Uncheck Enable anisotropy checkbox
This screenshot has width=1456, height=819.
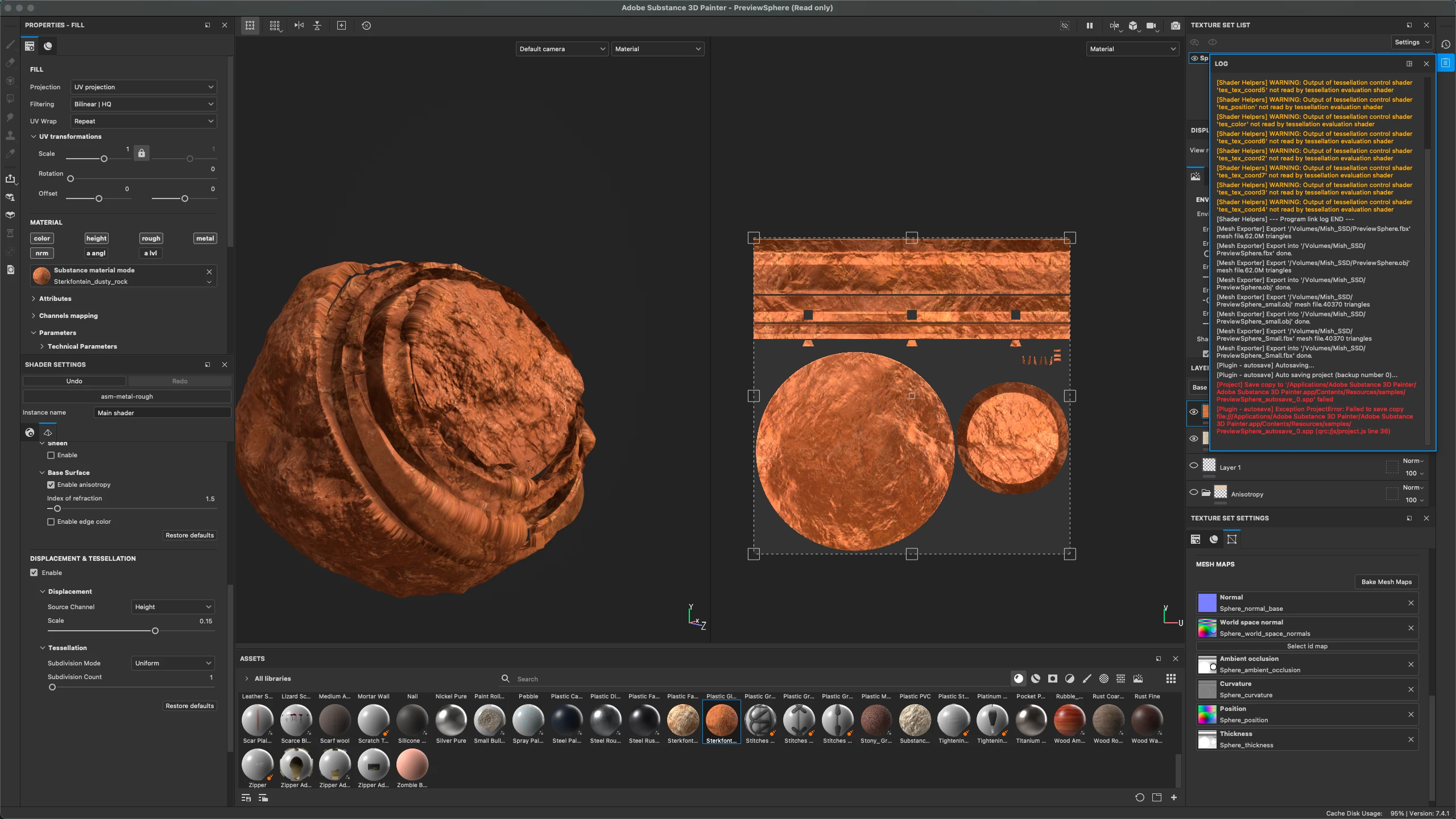[x=51, y=485]
